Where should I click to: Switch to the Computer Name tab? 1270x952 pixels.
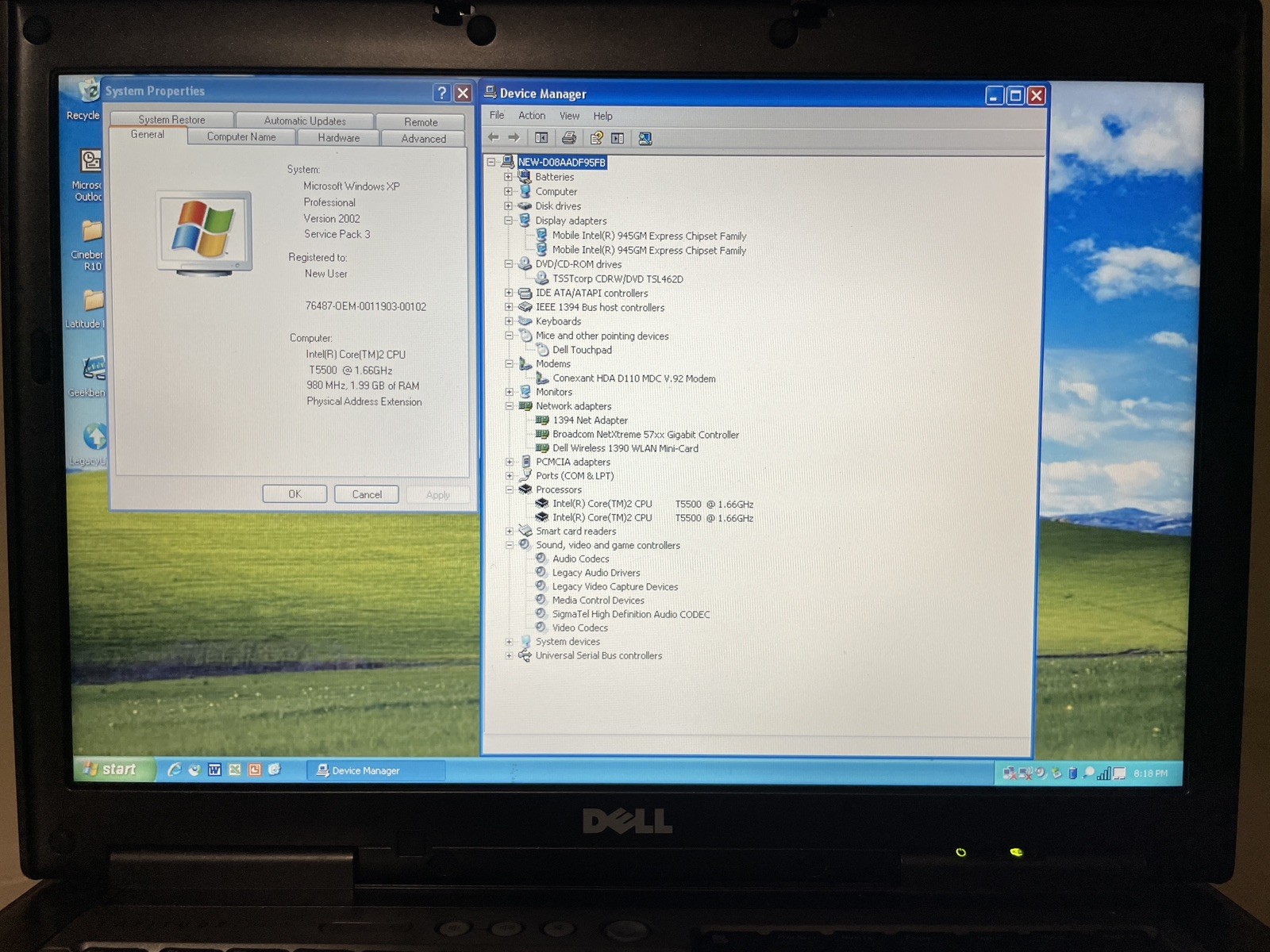(x=241, y=136)
